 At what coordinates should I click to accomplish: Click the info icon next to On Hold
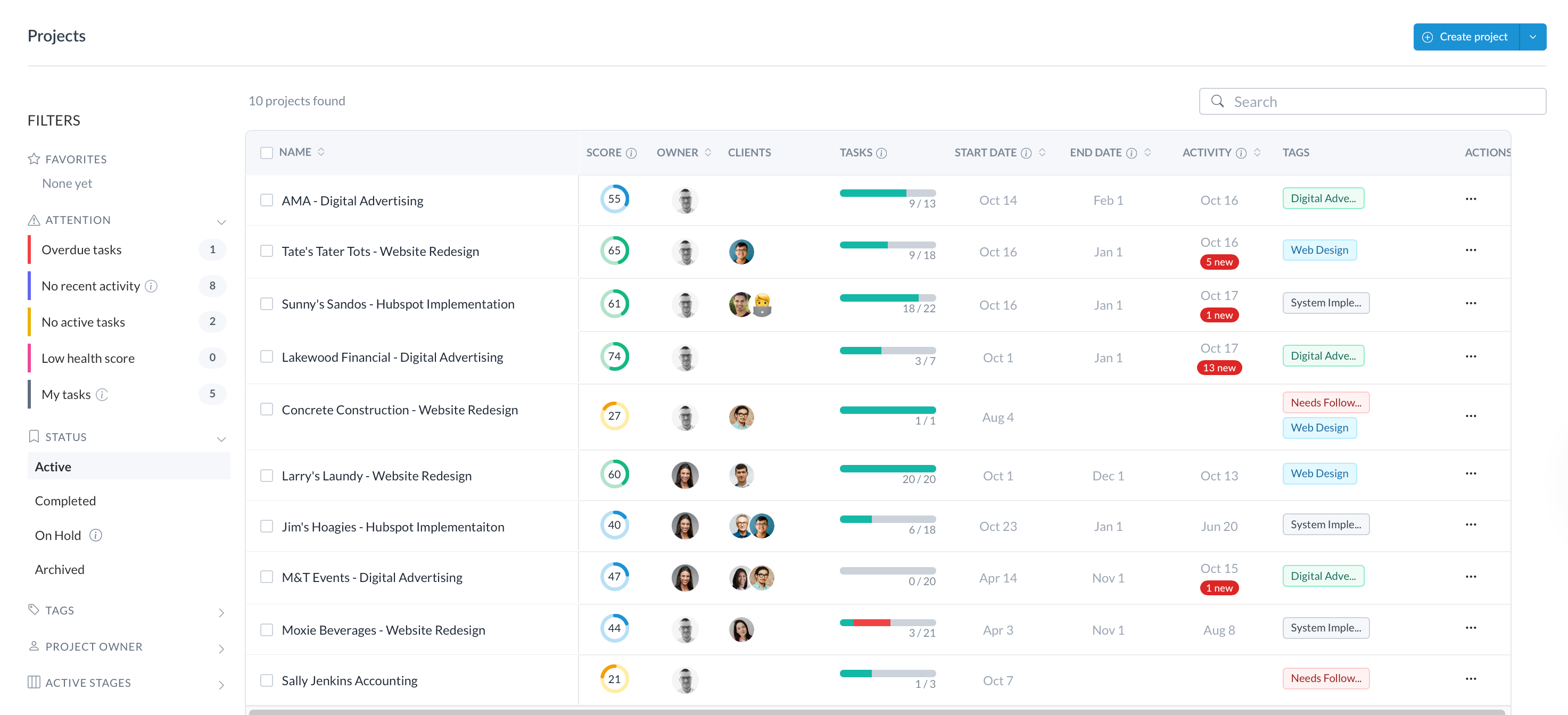pos(96,536)
